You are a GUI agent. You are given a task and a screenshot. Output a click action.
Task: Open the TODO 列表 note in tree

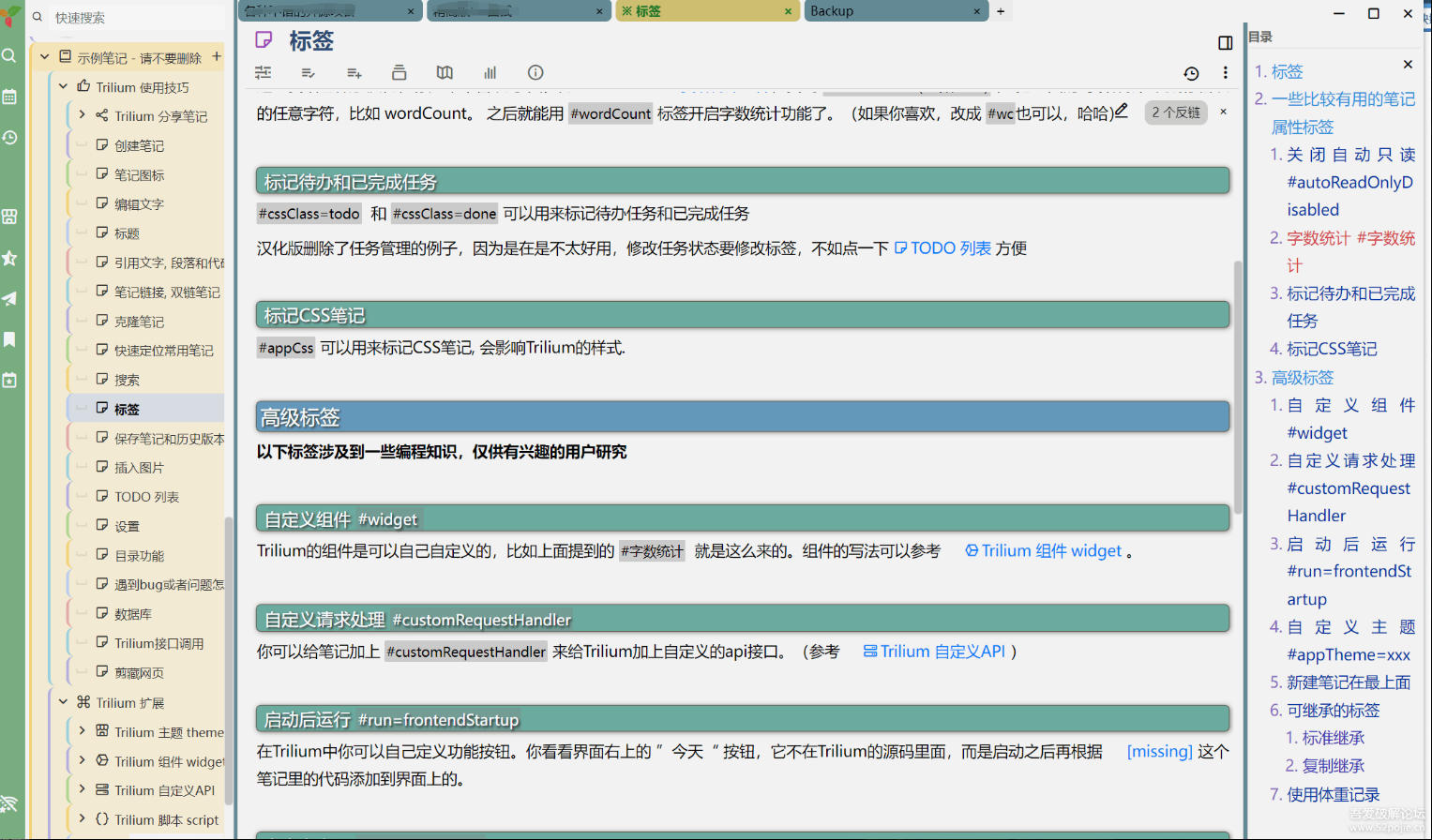[146, 497]
